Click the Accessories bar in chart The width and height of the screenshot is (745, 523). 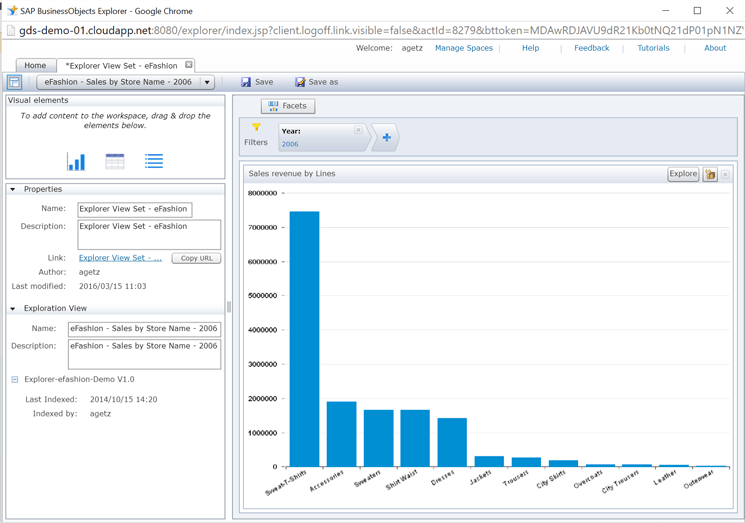coord(341,434)
